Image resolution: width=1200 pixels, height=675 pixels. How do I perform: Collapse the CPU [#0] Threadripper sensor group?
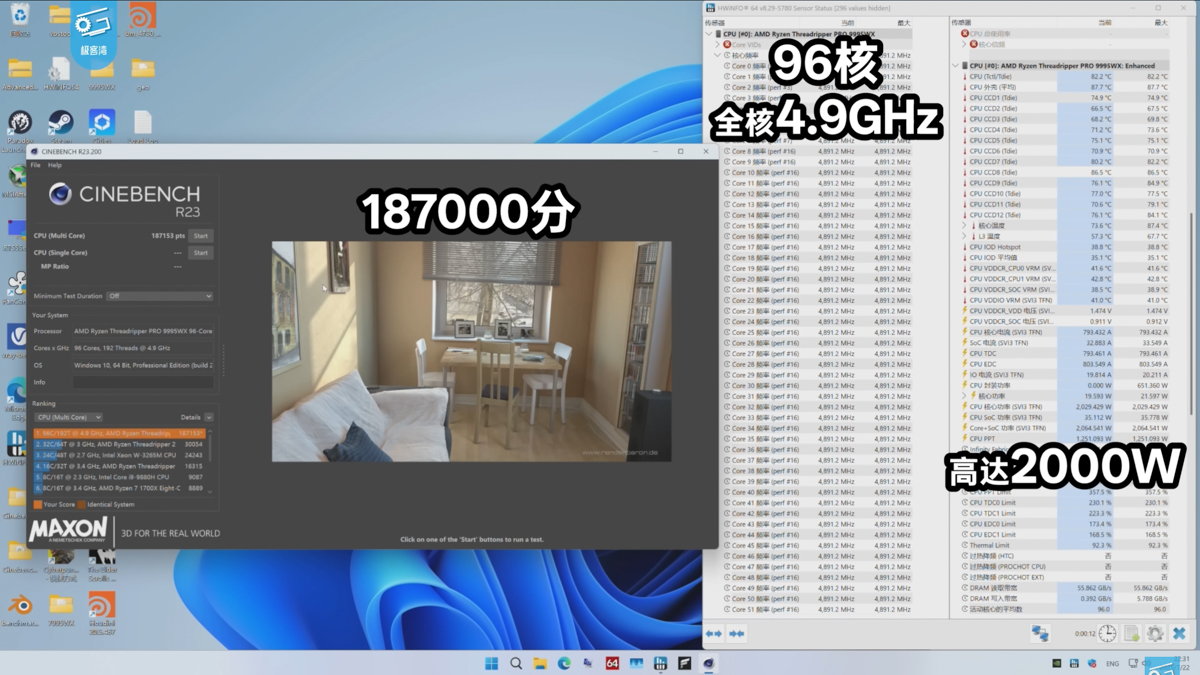(709, 34)
